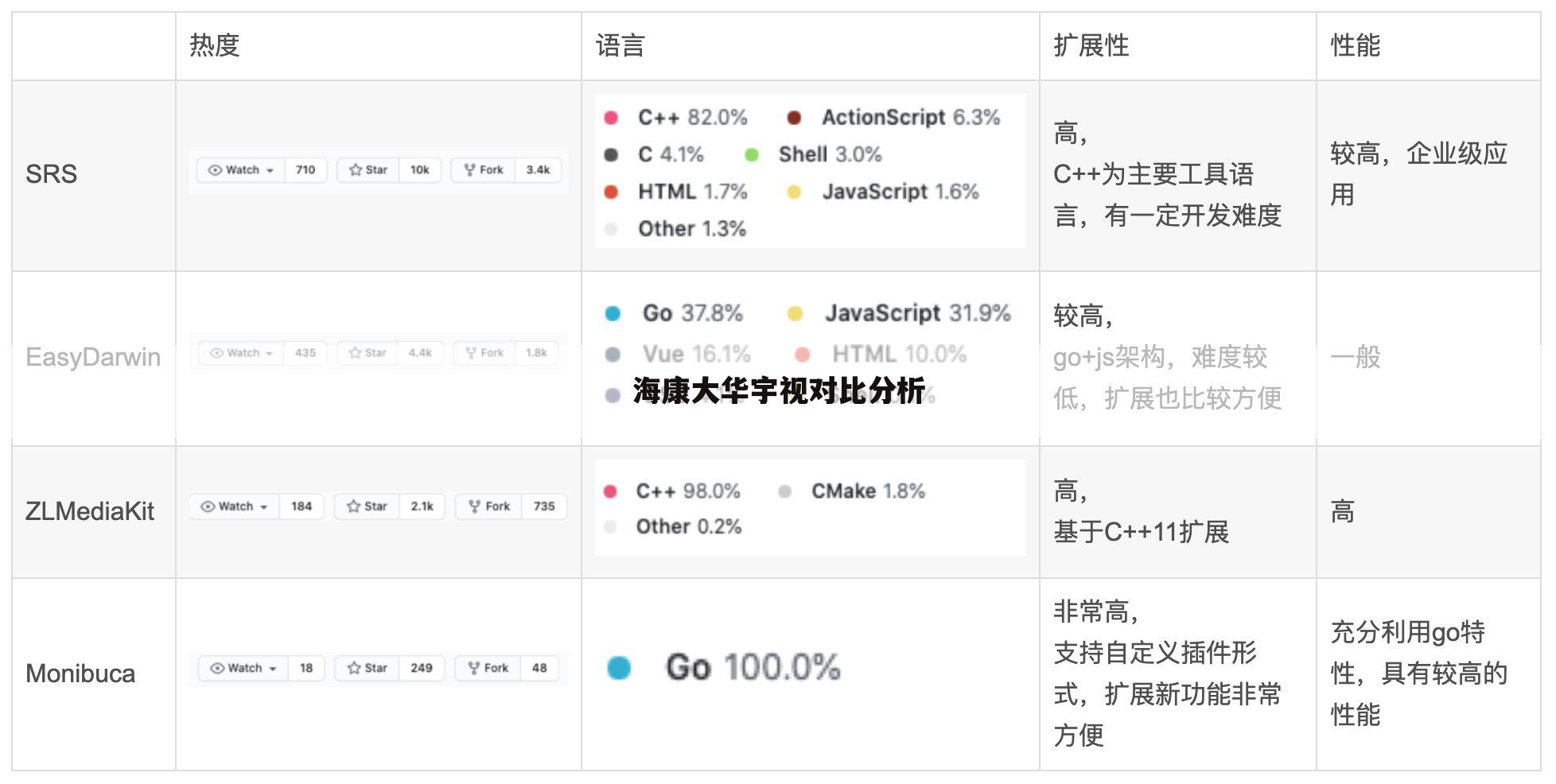The image size is (1556, 784).
Task: Select the HTML 10.0% language label
Action: click(900, 354)
